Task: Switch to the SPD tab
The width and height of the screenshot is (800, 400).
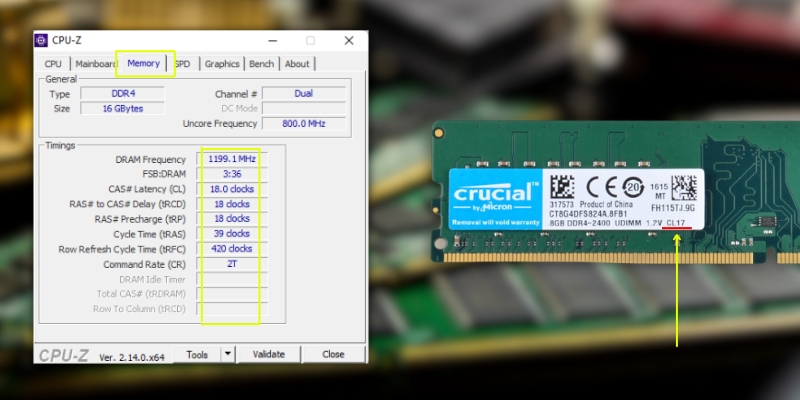Action: click(x=183, y=64)
